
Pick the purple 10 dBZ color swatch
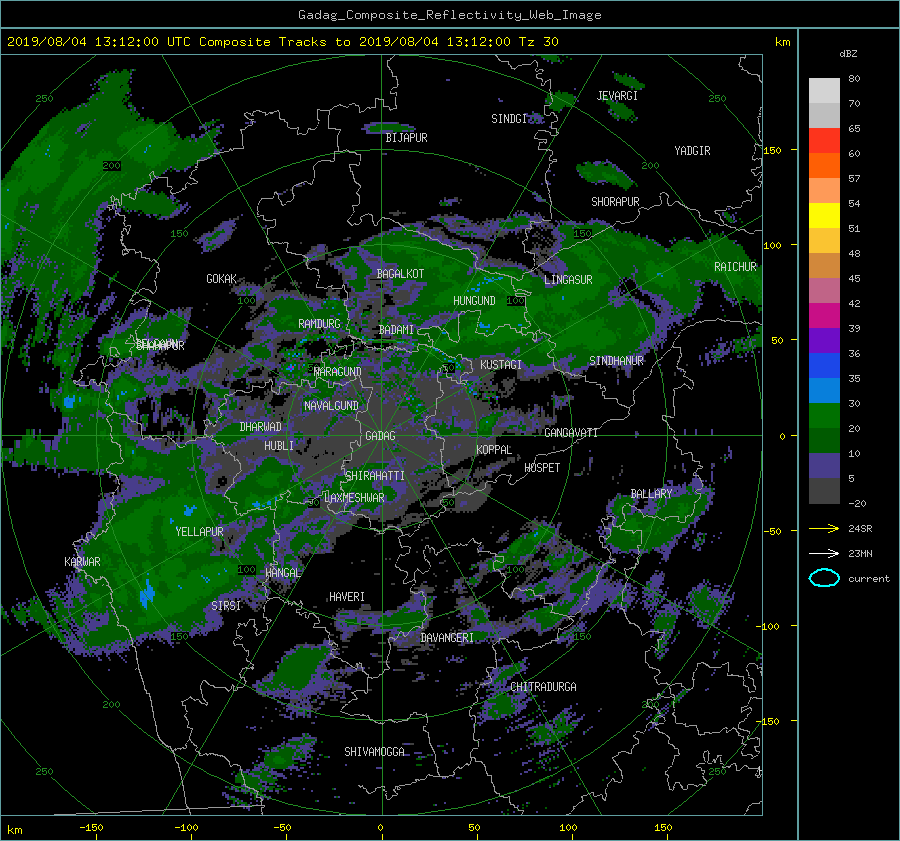tap(824, 465)
